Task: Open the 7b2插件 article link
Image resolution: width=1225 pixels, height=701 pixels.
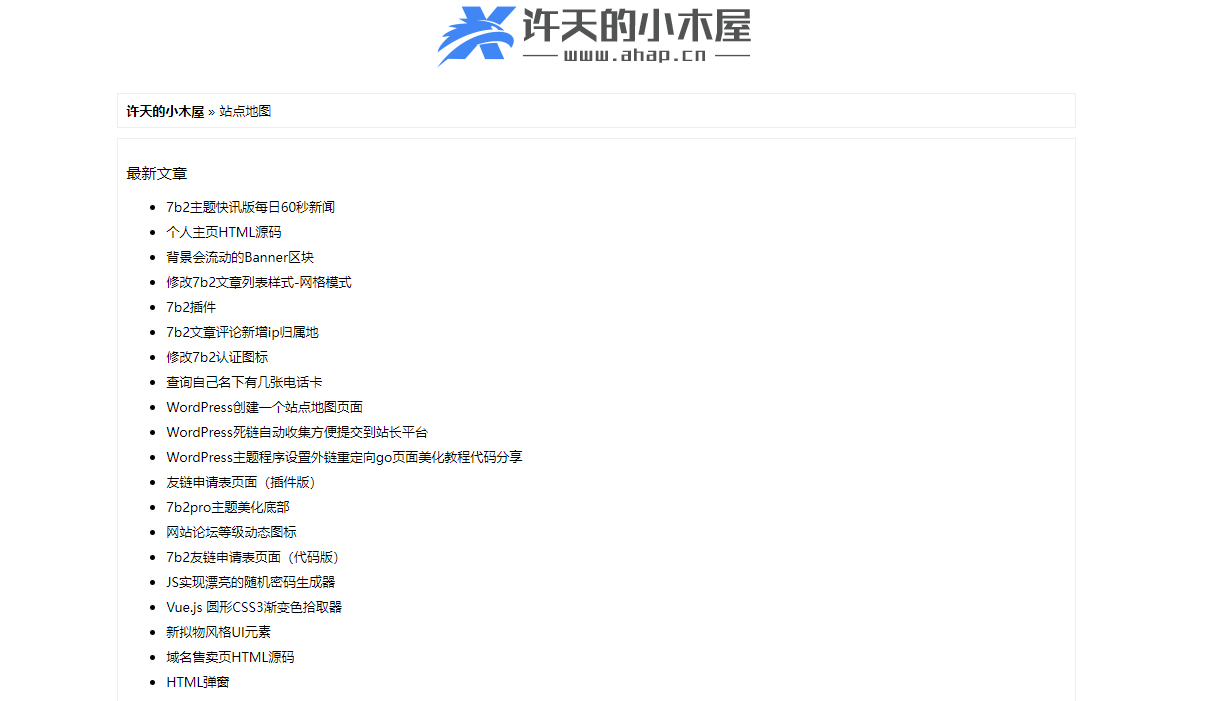Action: click(x=191, y=307)
